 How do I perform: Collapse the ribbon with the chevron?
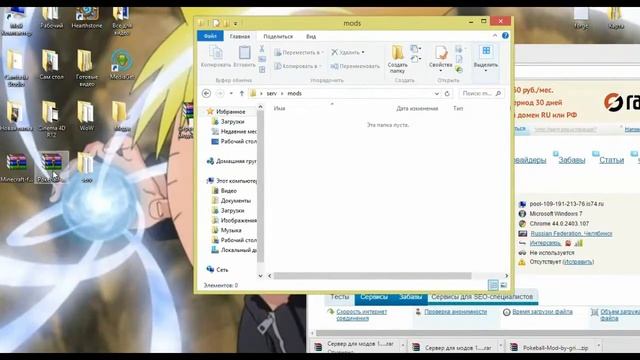click(495, 36)
